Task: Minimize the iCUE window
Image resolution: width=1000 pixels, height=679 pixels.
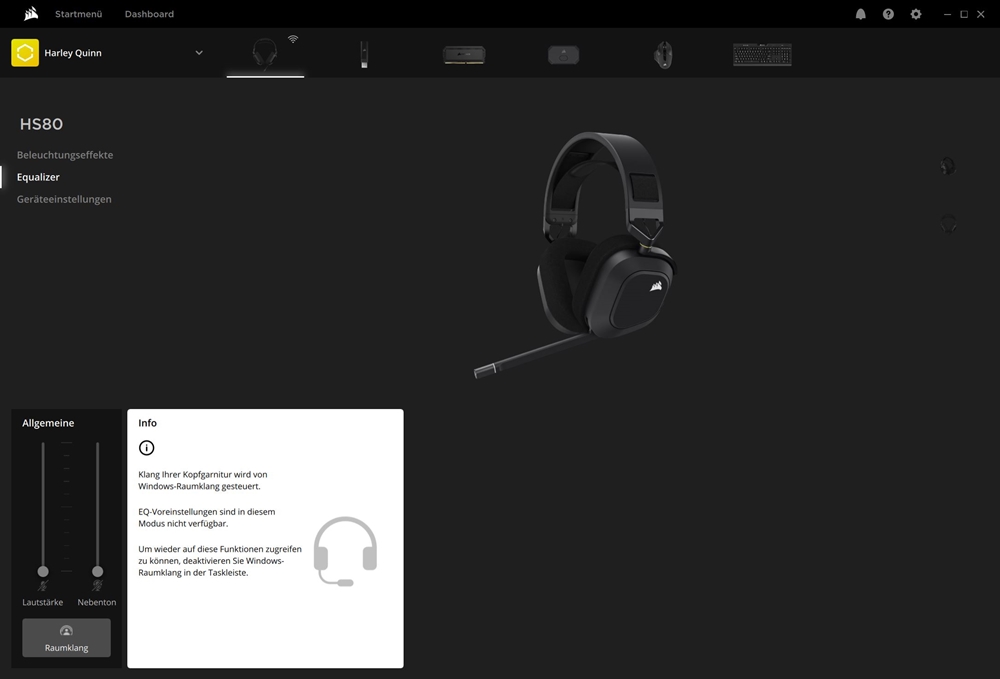Action: [x=947, y=14]
